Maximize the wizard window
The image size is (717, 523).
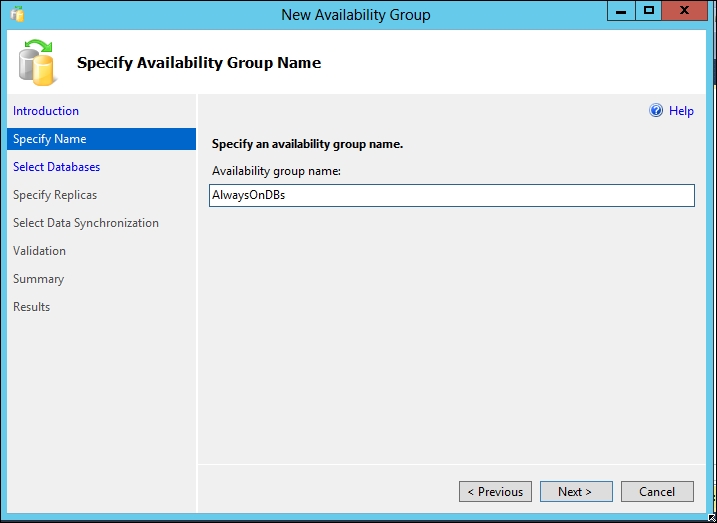point(649,11)
